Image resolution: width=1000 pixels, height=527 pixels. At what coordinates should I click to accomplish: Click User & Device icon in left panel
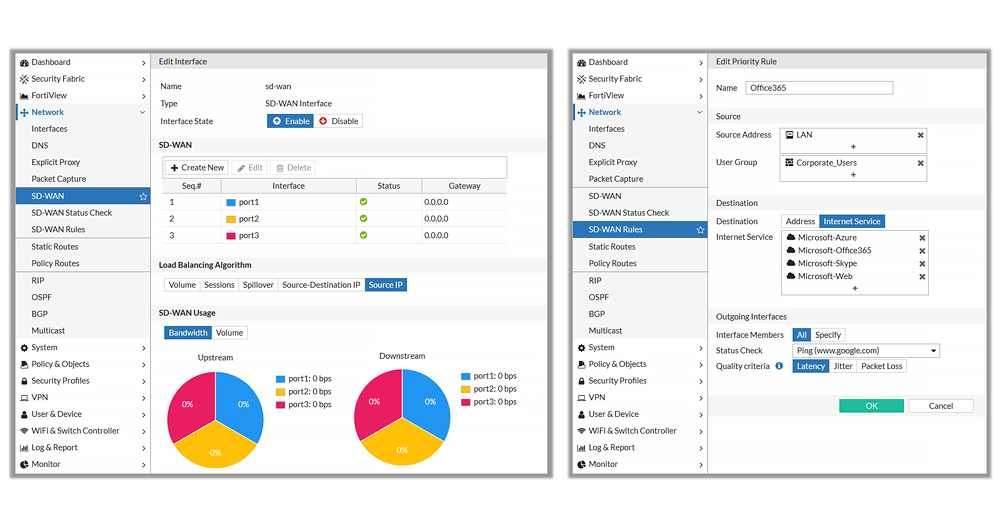point(24,414)
